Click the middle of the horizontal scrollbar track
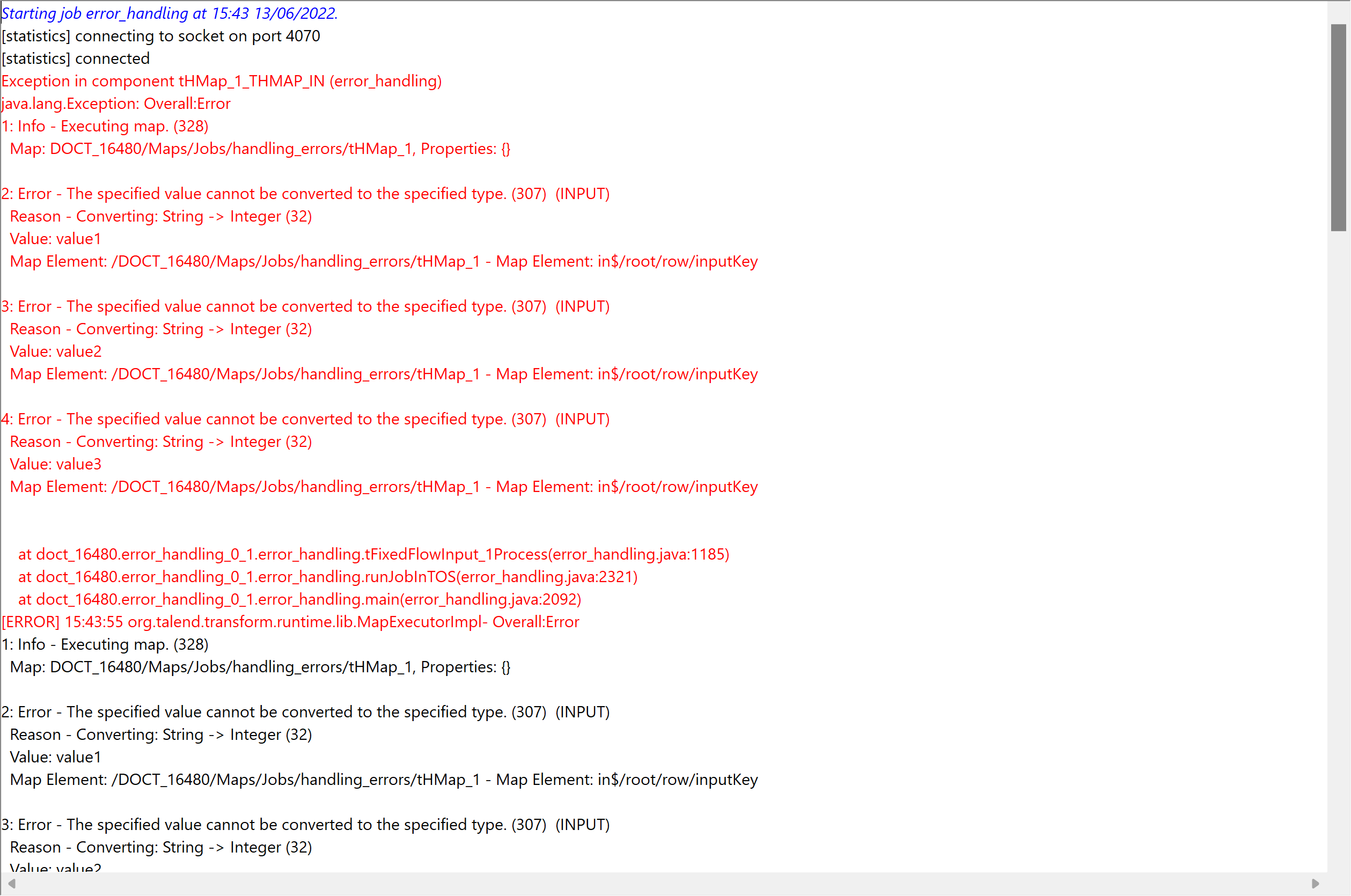The image size is (1351, 896). click(x=663, y=884)
